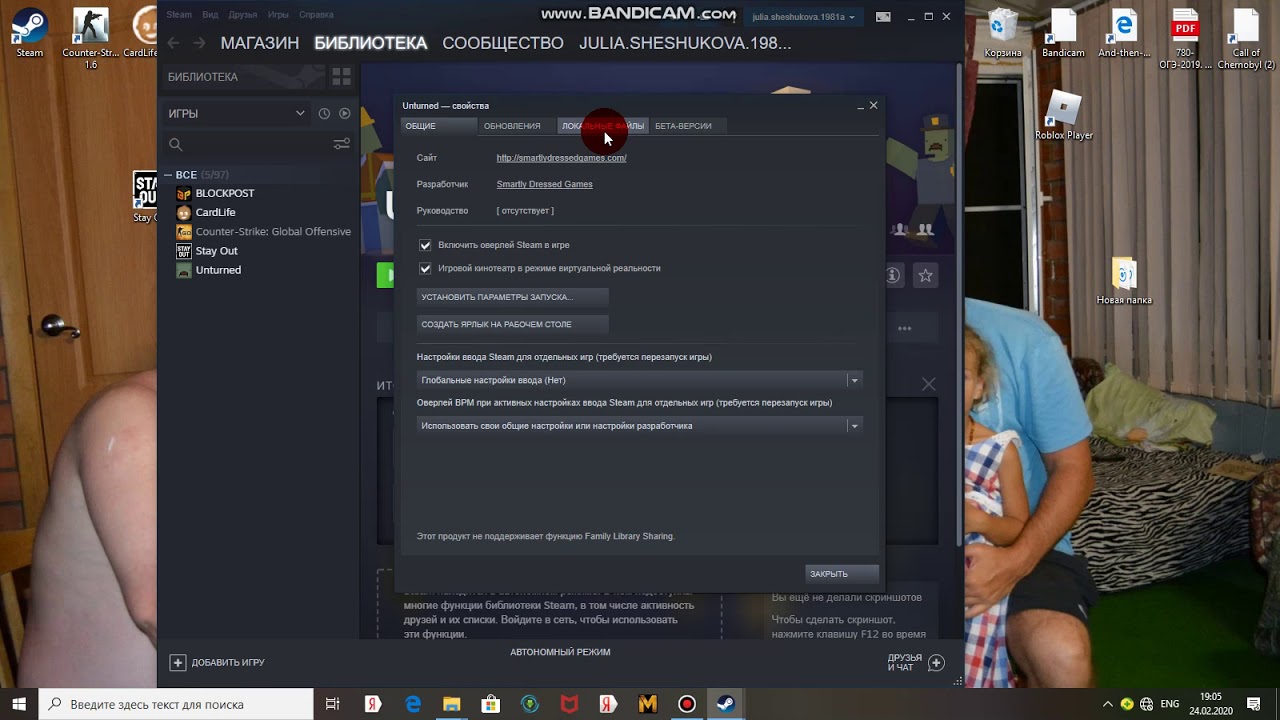The height and width of the screenshot is (720, 1280).
Task: Click the favorite star icon on game page
Action: (926, 275)
